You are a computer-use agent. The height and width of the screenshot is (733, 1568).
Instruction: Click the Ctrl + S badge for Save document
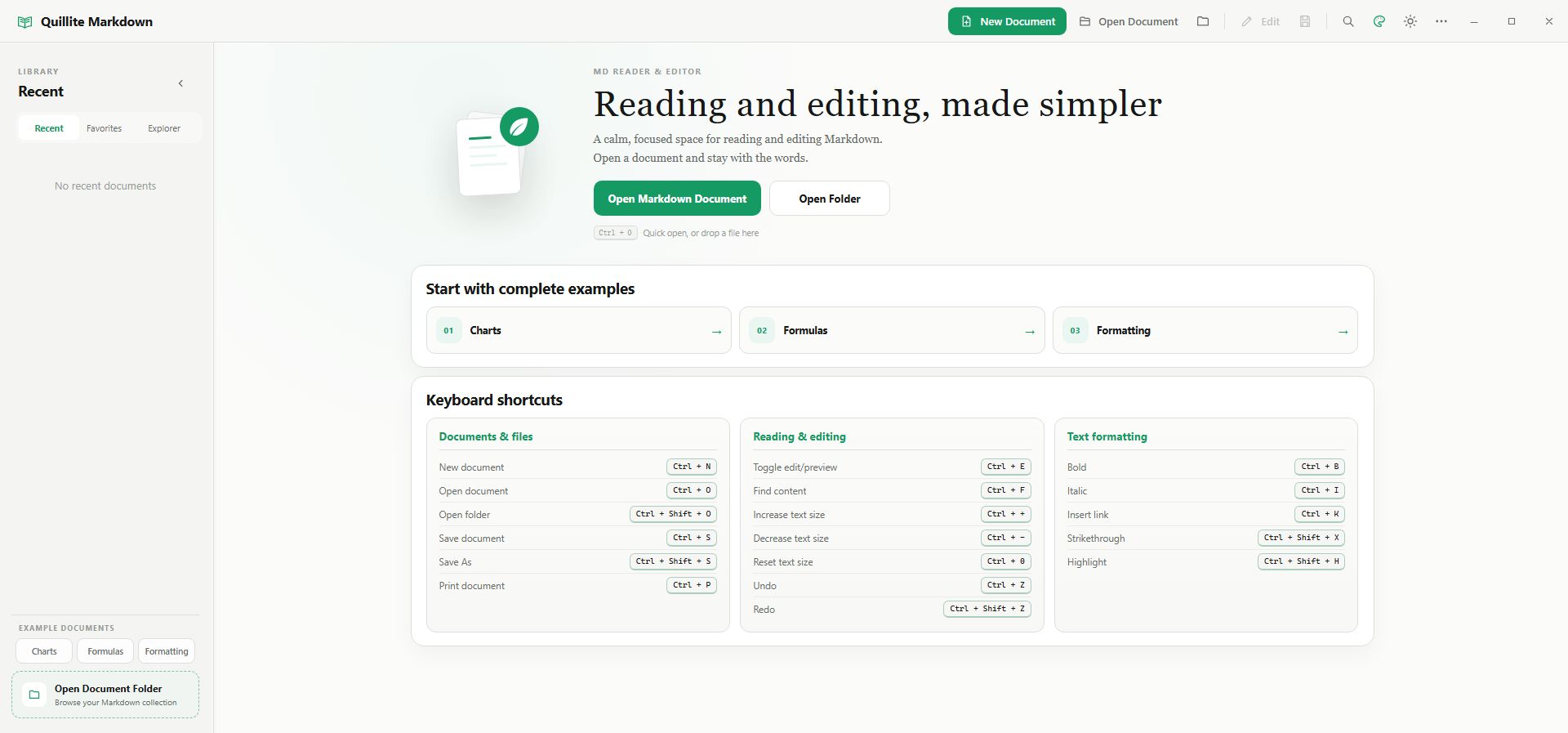(x=692, y=538)
